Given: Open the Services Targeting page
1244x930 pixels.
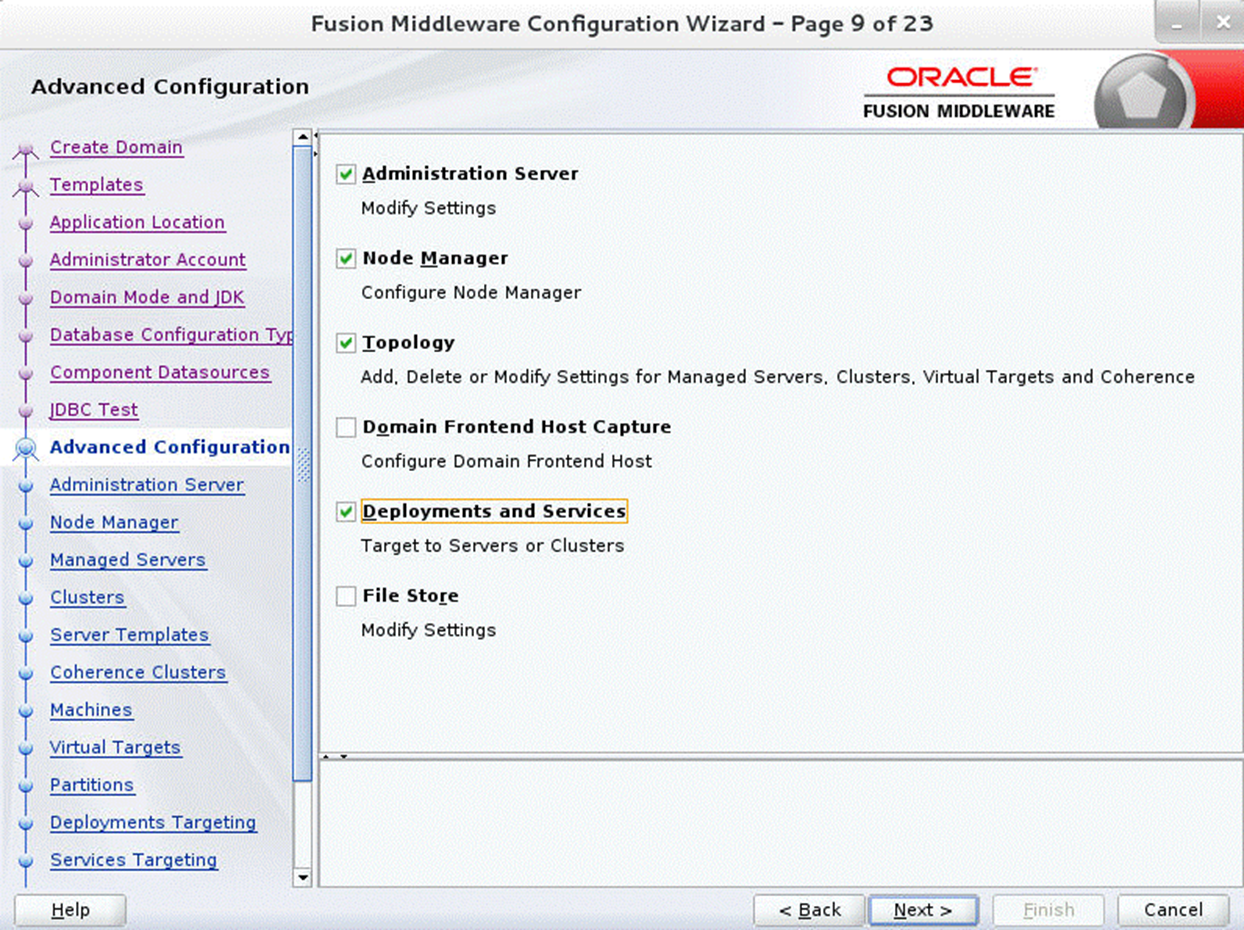Looking at the screenshot, I should [x=133, y=860].
